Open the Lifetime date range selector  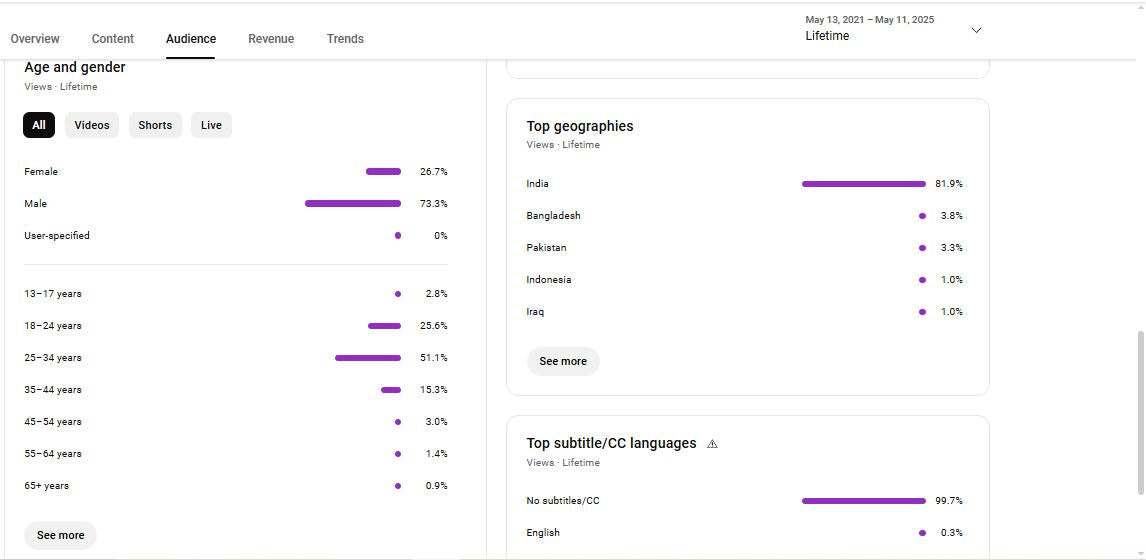(x=869, y=28)
